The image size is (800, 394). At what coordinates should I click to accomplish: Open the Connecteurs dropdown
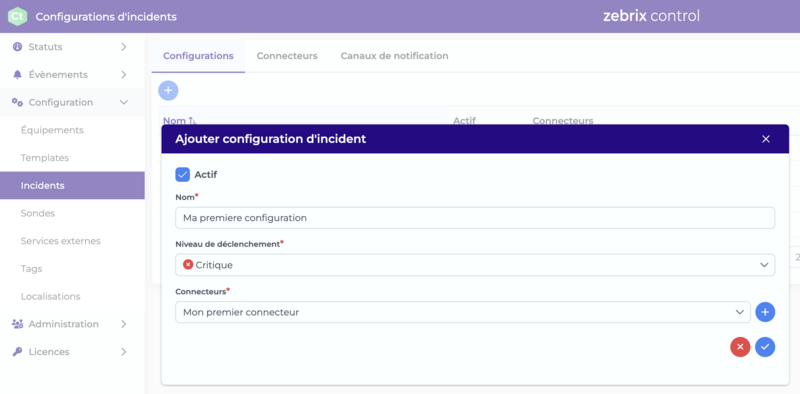point(463,312)
